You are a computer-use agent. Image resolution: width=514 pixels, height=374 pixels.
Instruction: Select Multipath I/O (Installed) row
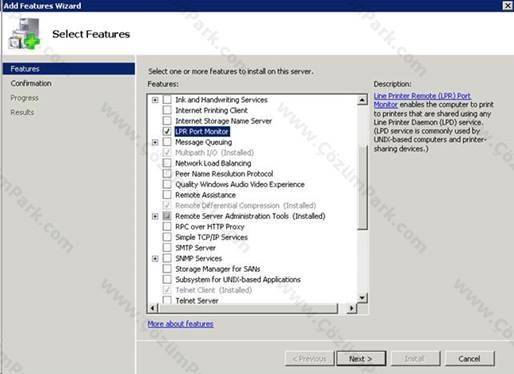point(214,153)
